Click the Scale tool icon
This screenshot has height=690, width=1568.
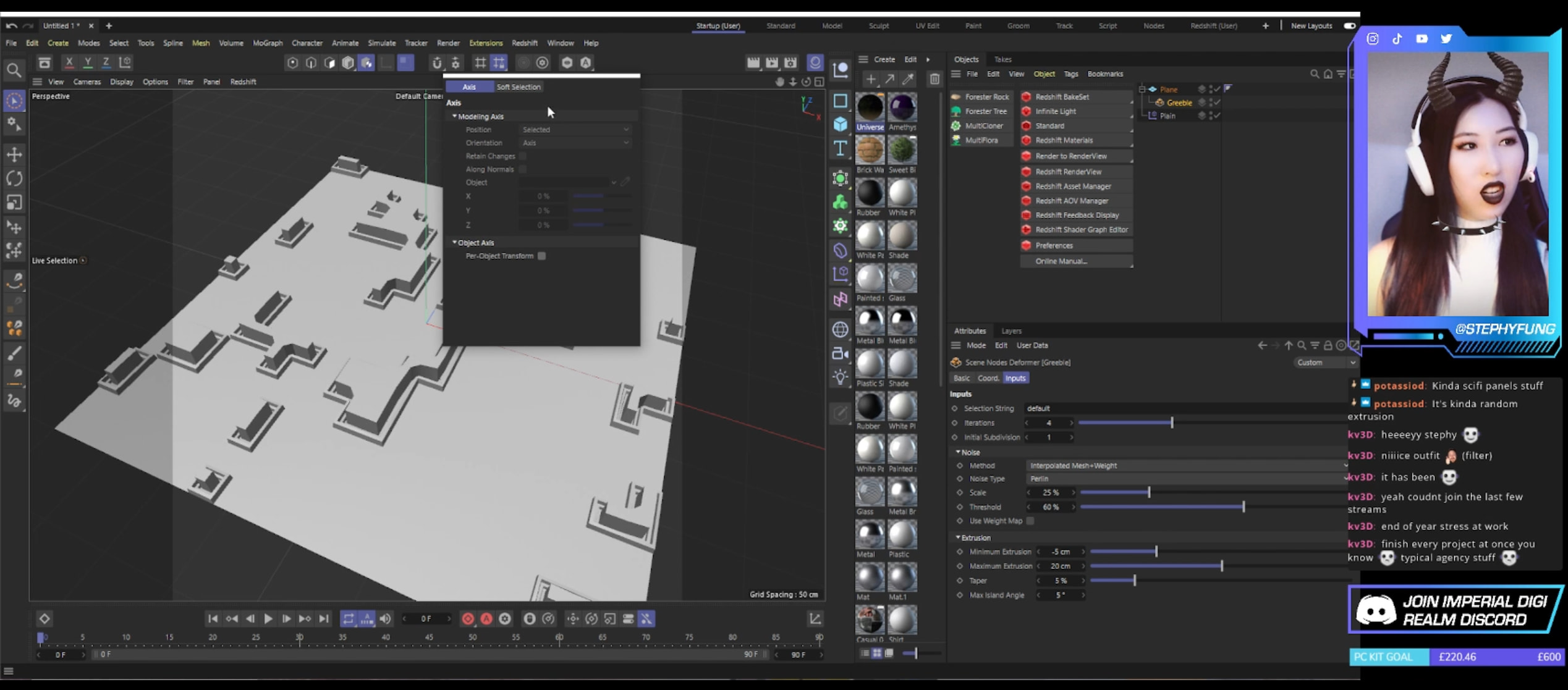[x=14, y=203]
